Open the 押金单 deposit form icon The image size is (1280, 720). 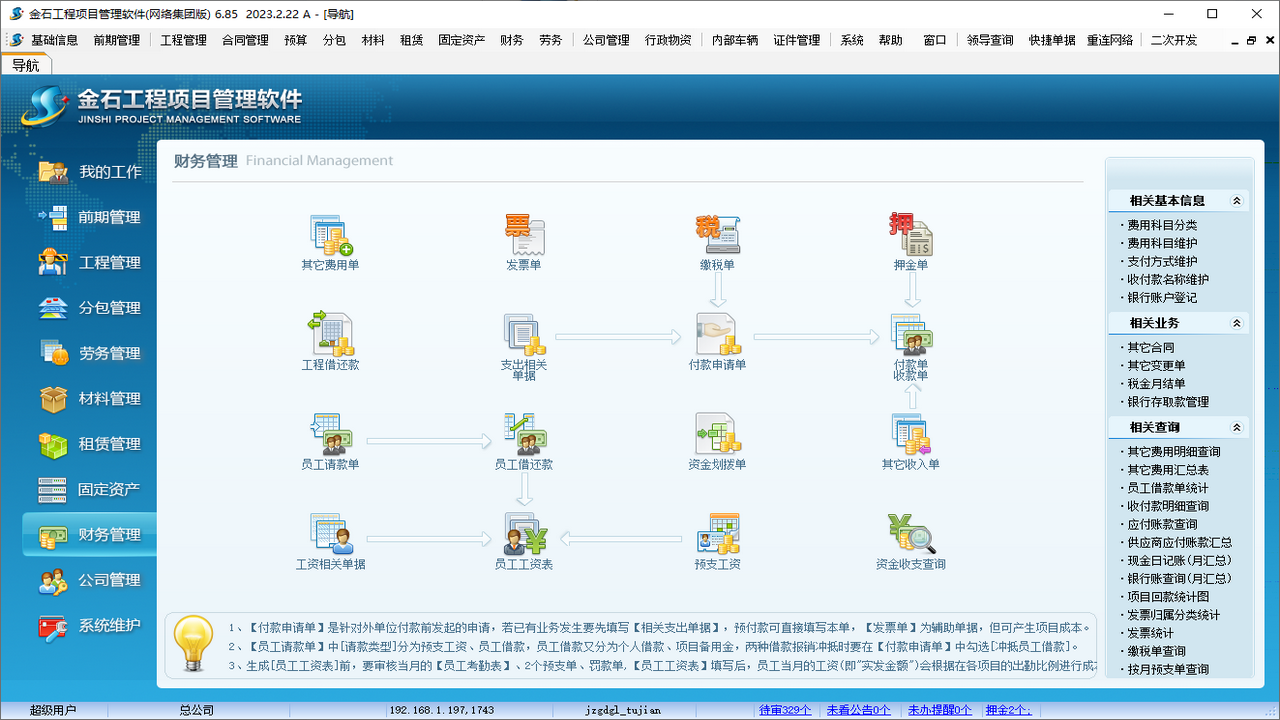click(911, 237)
